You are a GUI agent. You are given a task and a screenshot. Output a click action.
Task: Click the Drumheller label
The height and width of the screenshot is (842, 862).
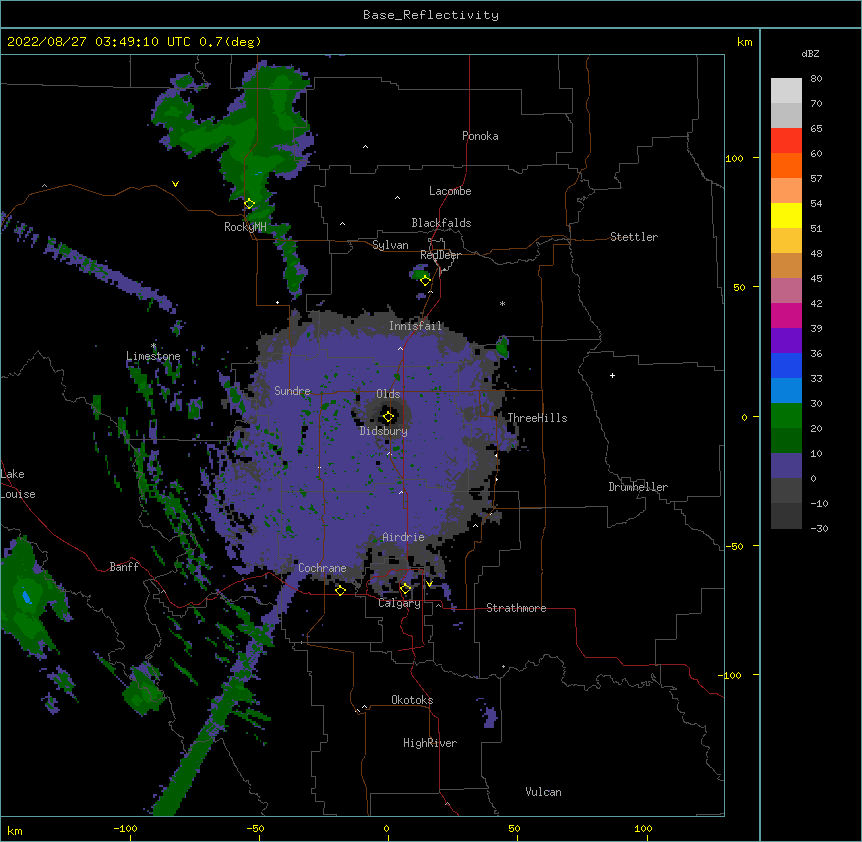coord(638,487)
